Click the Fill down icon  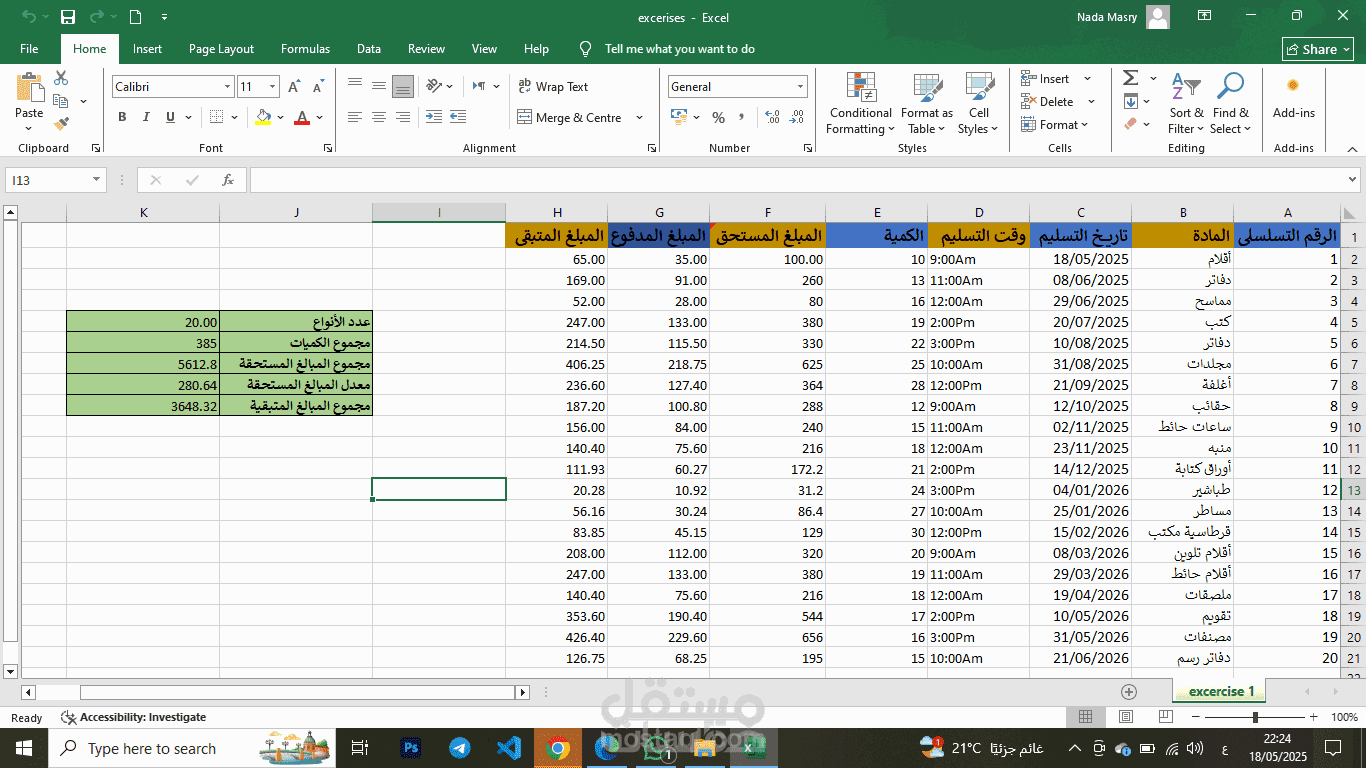pos(1130,101)
